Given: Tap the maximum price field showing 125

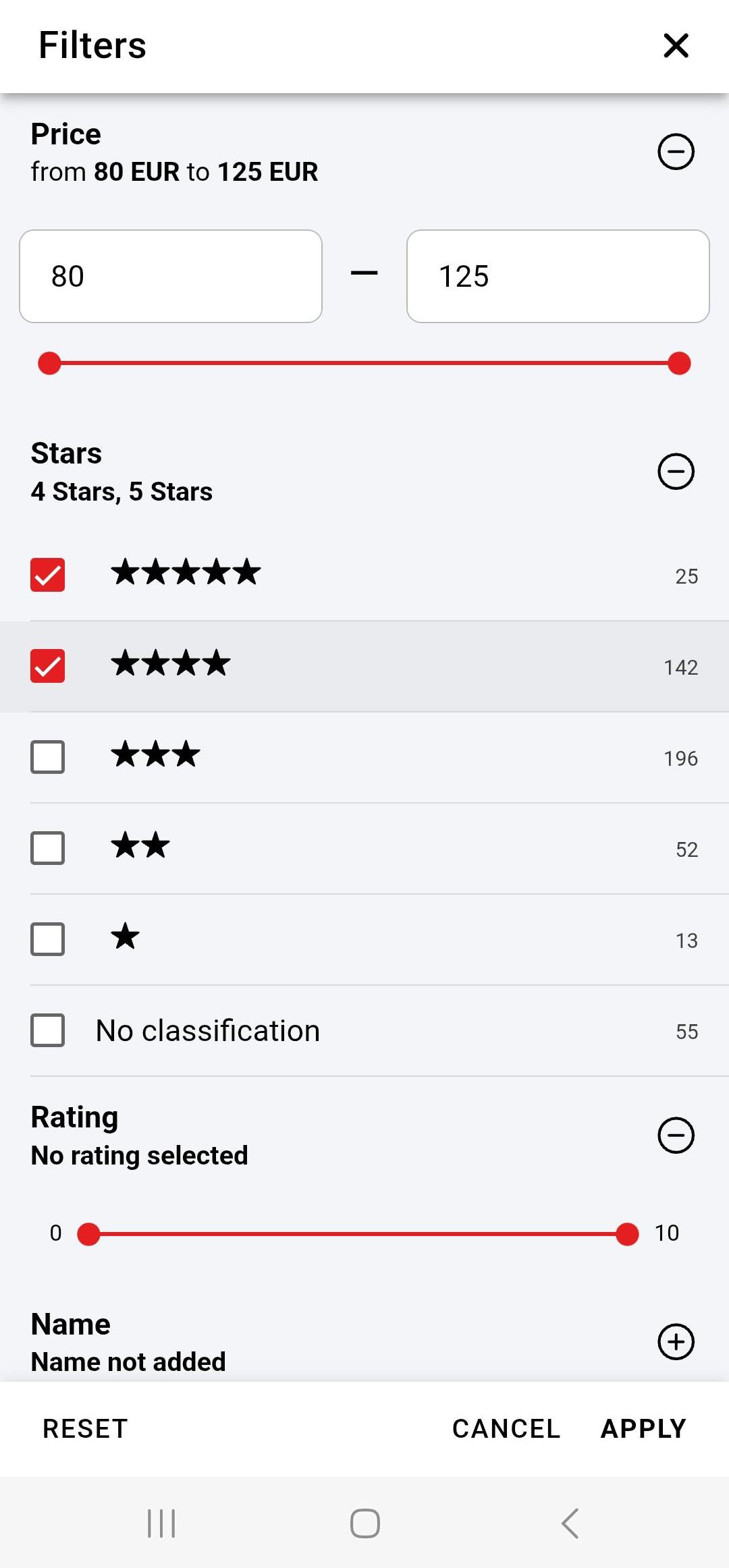Looking at the screenshot, I should 558,277.
